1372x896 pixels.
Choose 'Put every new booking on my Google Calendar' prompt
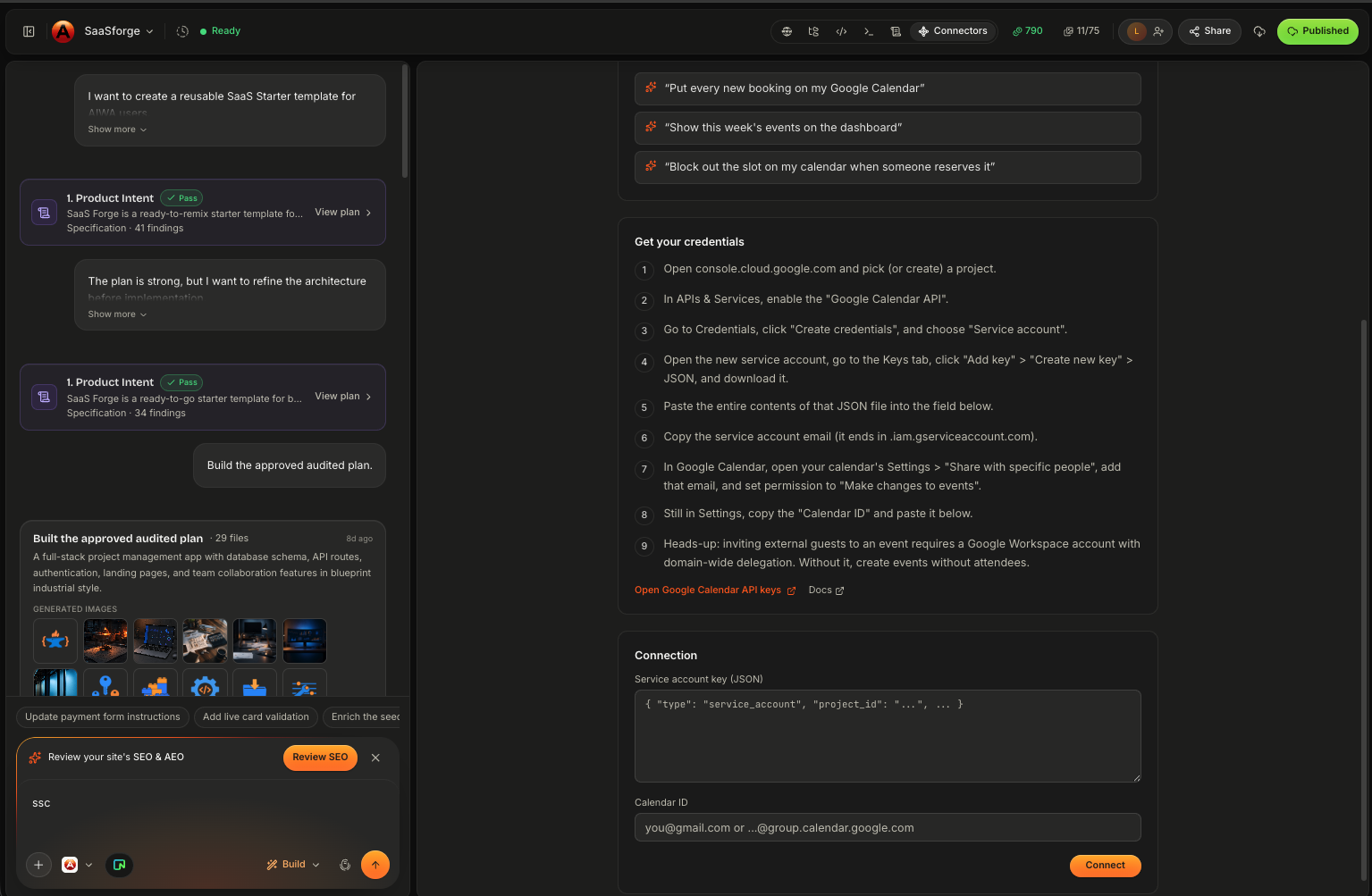pyautogui.click(x=888, y=88)
